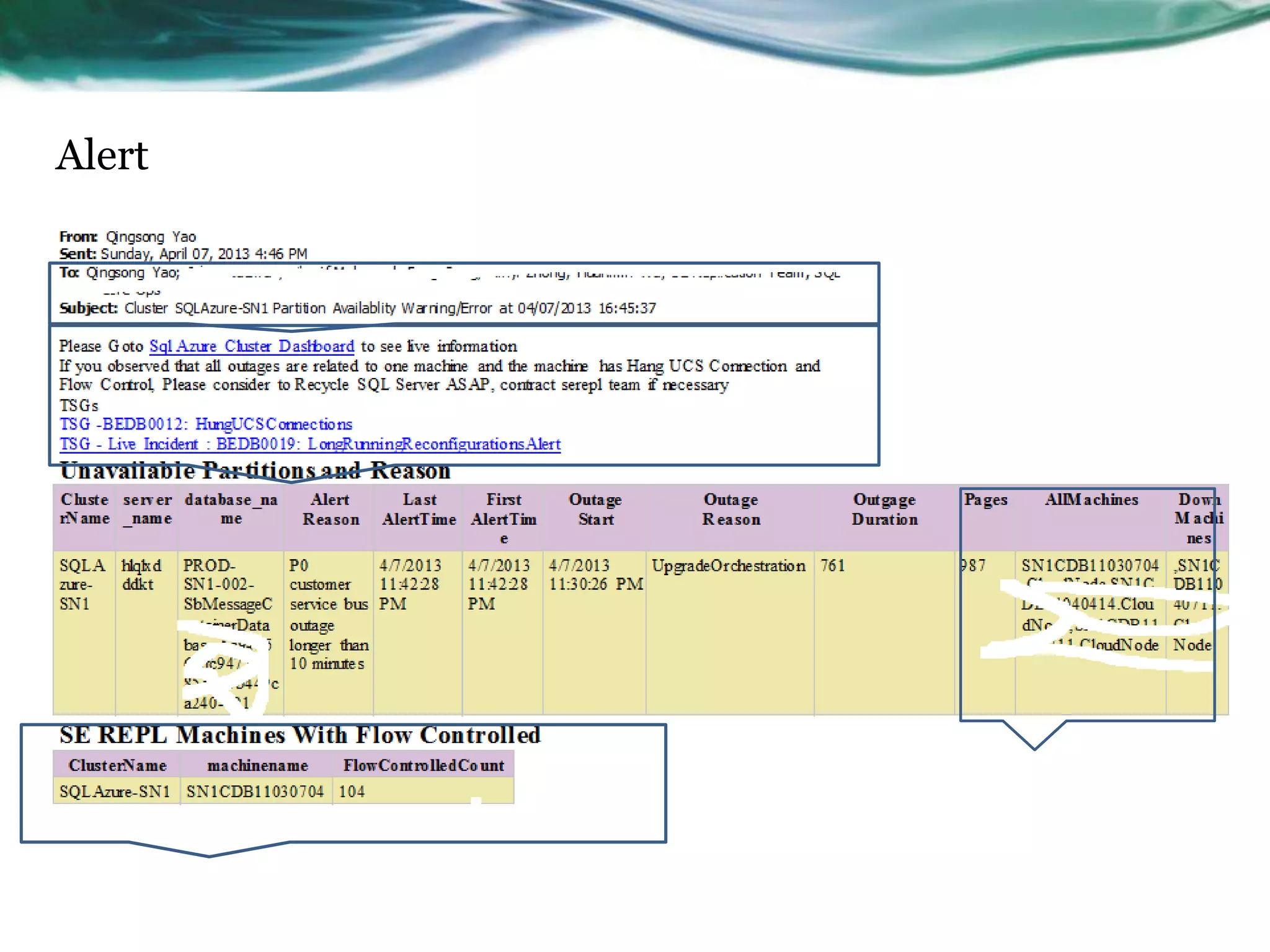Select the ClusterName column header
The height and width of the screenshot is (952, 1270).
pyautogui.click(x=84, y=509)
